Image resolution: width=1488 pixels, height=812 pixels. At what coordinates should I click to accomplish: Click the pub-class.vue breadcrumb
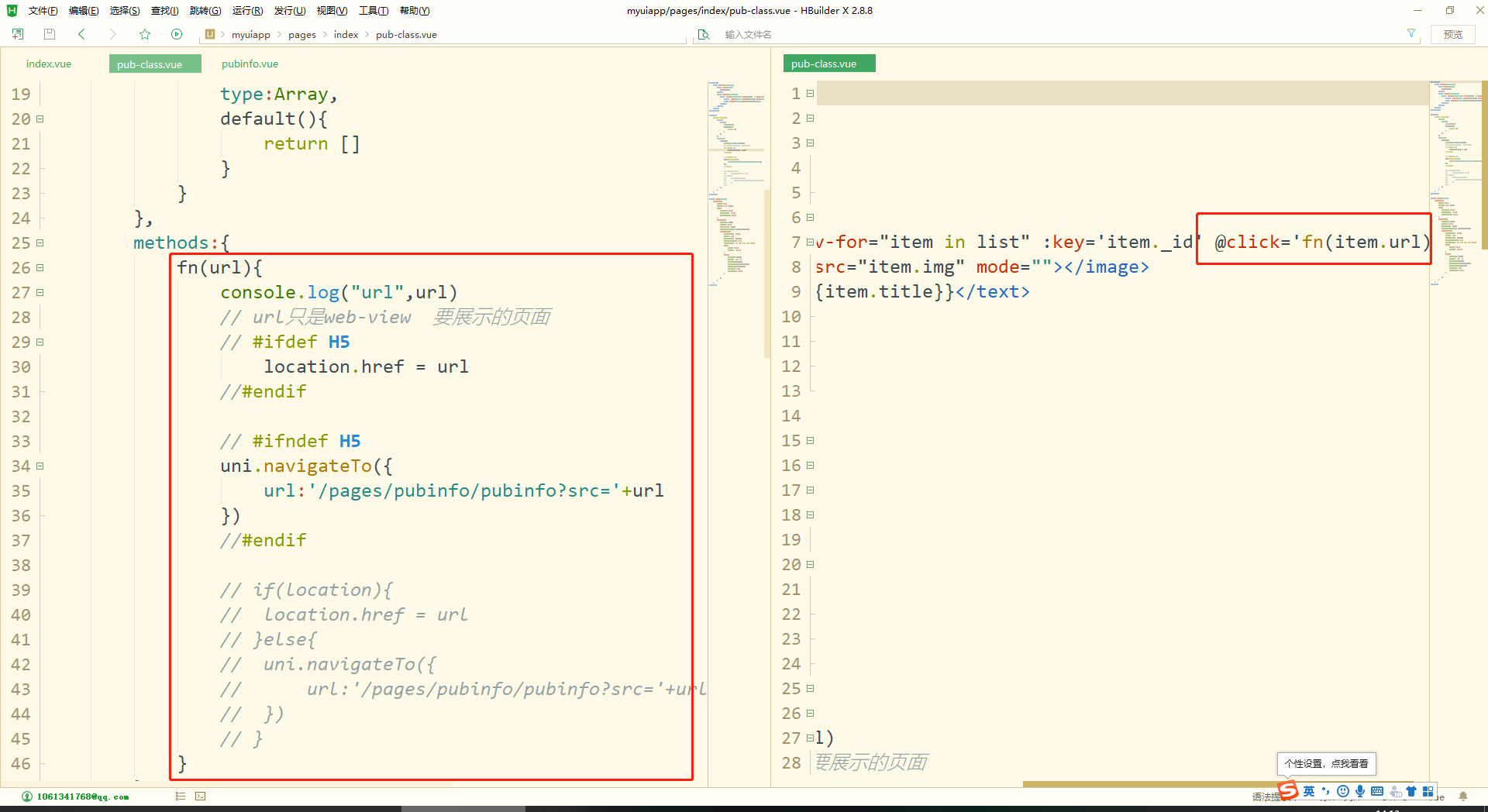(x=406, y=35)
